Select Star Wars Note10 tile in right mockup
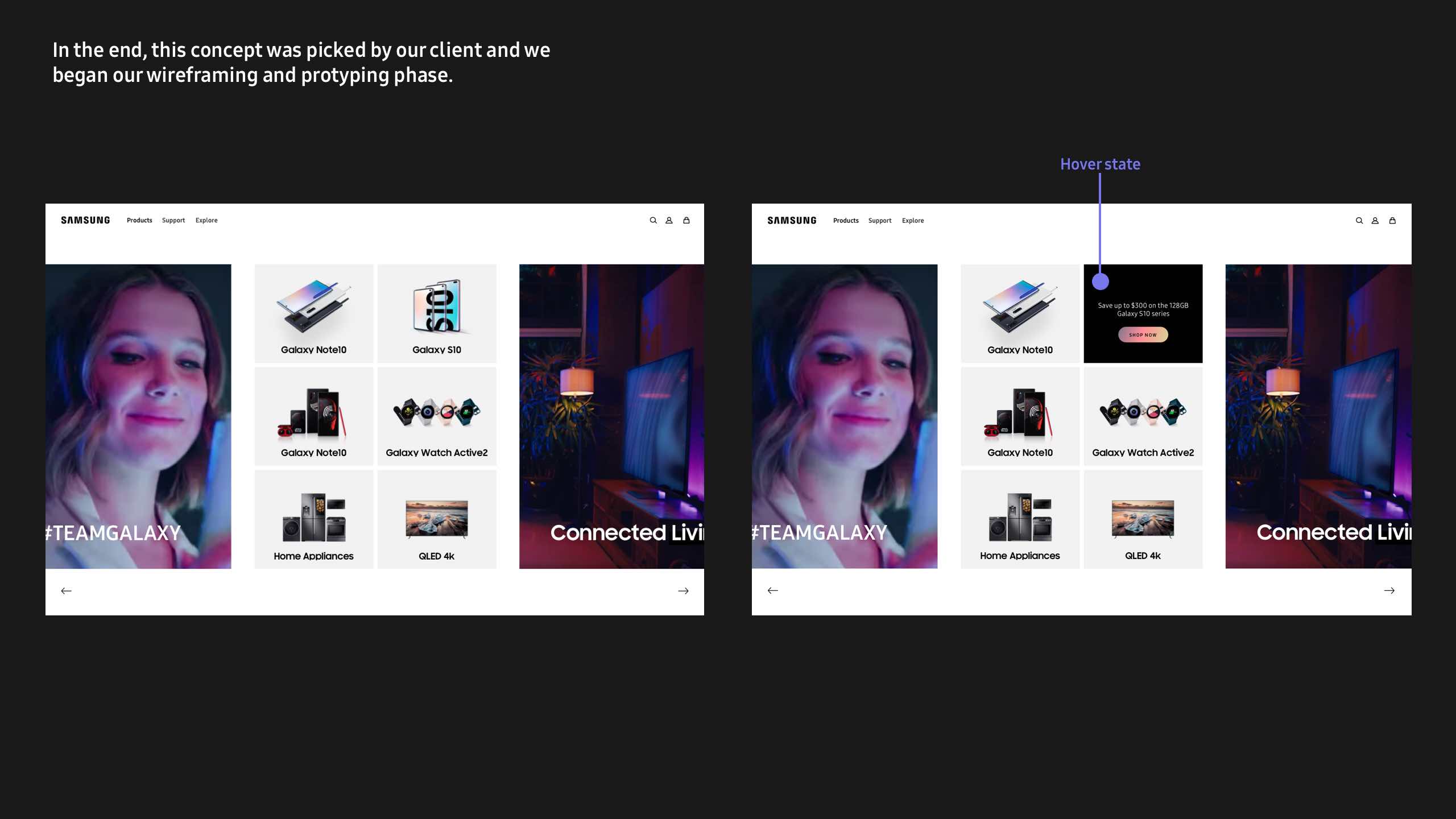The width and height of the screenshot is (1456, 819). pyautogui.click(x=1020, y=416)
